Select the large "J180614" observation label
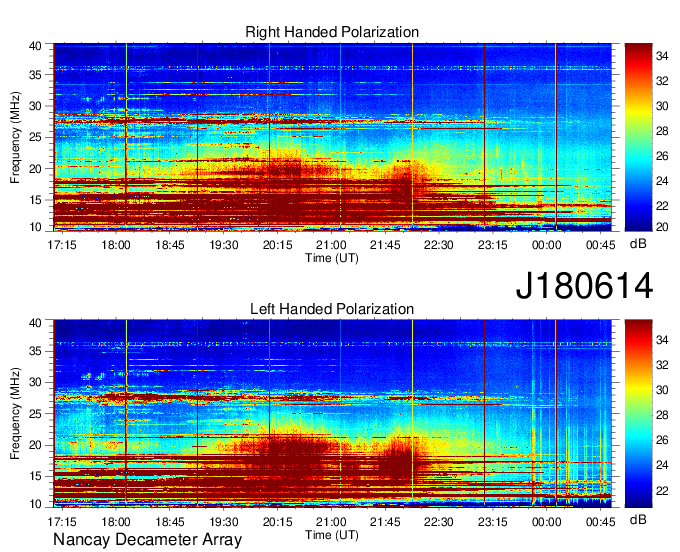 [584, 286]
